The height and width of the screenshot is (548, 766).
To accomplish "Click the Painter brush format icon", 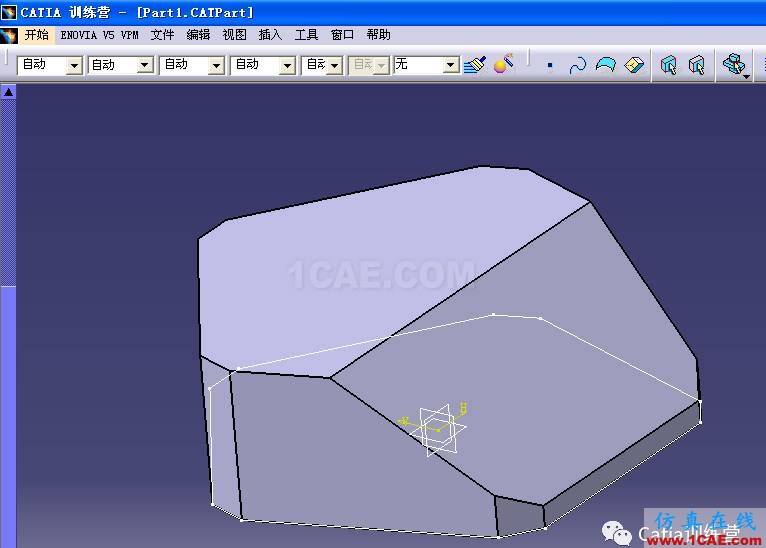I will pos(474,64).
